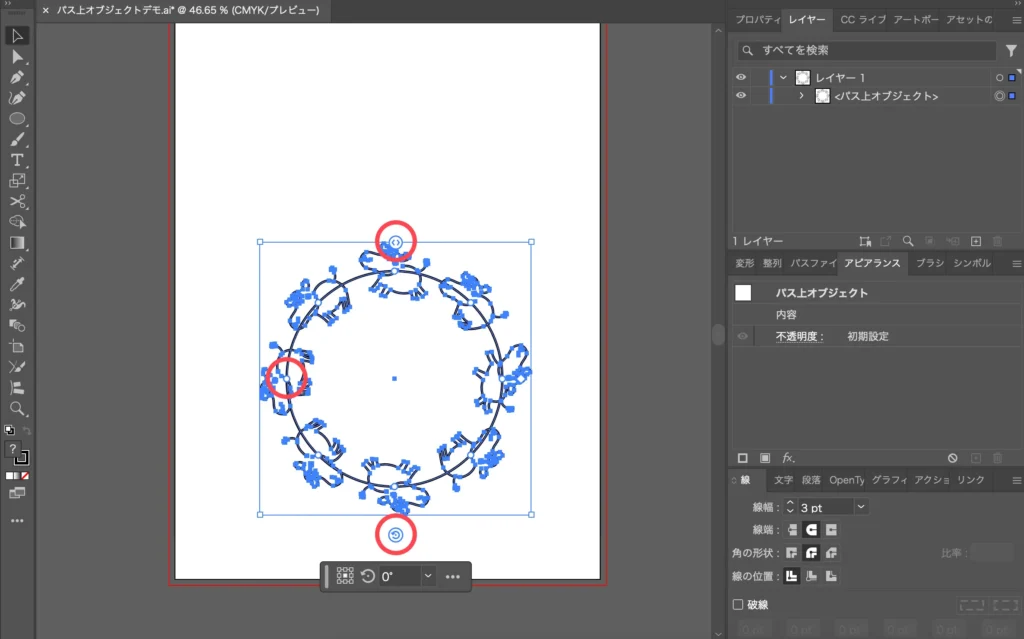Click the fx add effect icon
The width and height of the screenshot is (1024, 639).
point(788,458)
